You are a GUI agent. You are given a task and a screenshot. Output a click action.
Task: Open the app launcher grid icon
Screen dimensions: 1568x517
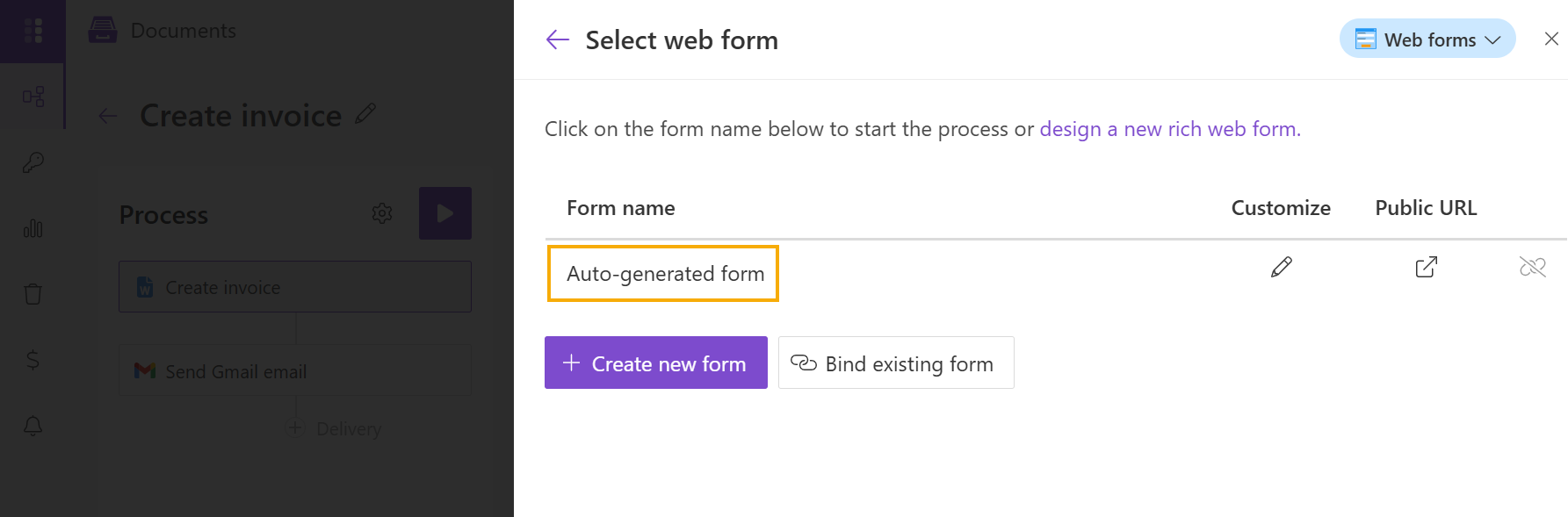pos(33,31)
